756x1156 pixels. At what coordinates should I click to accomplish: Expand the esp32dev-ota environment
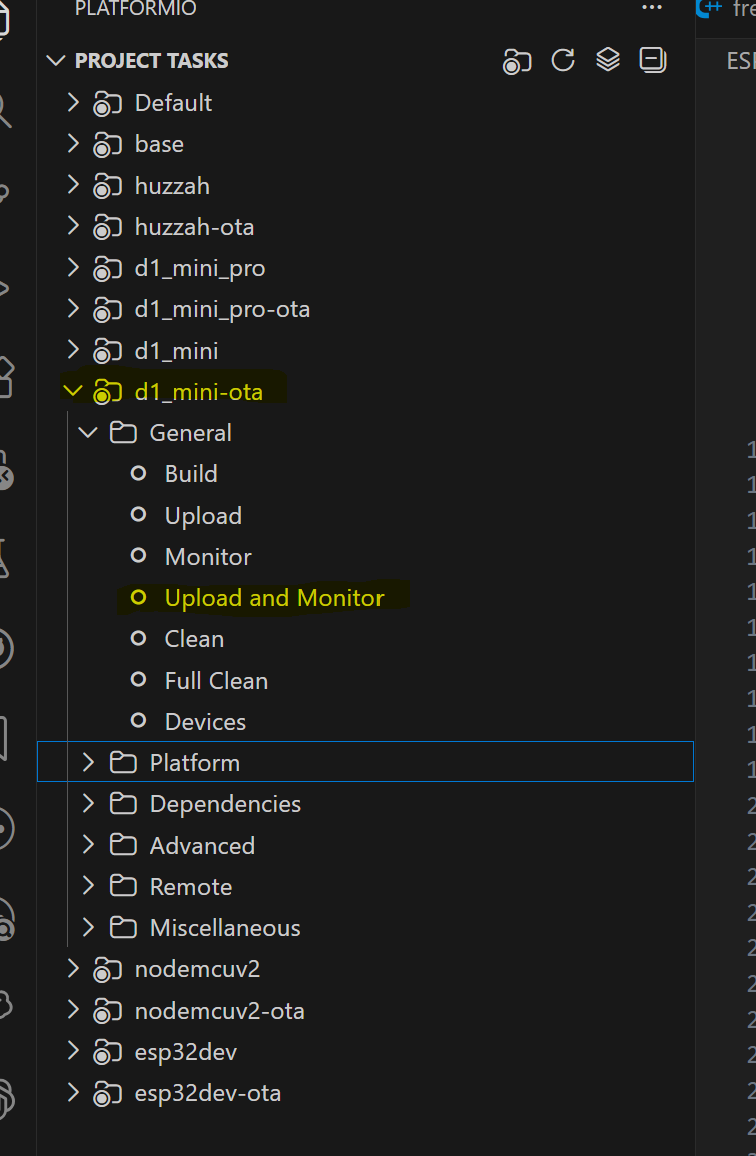72,1093
